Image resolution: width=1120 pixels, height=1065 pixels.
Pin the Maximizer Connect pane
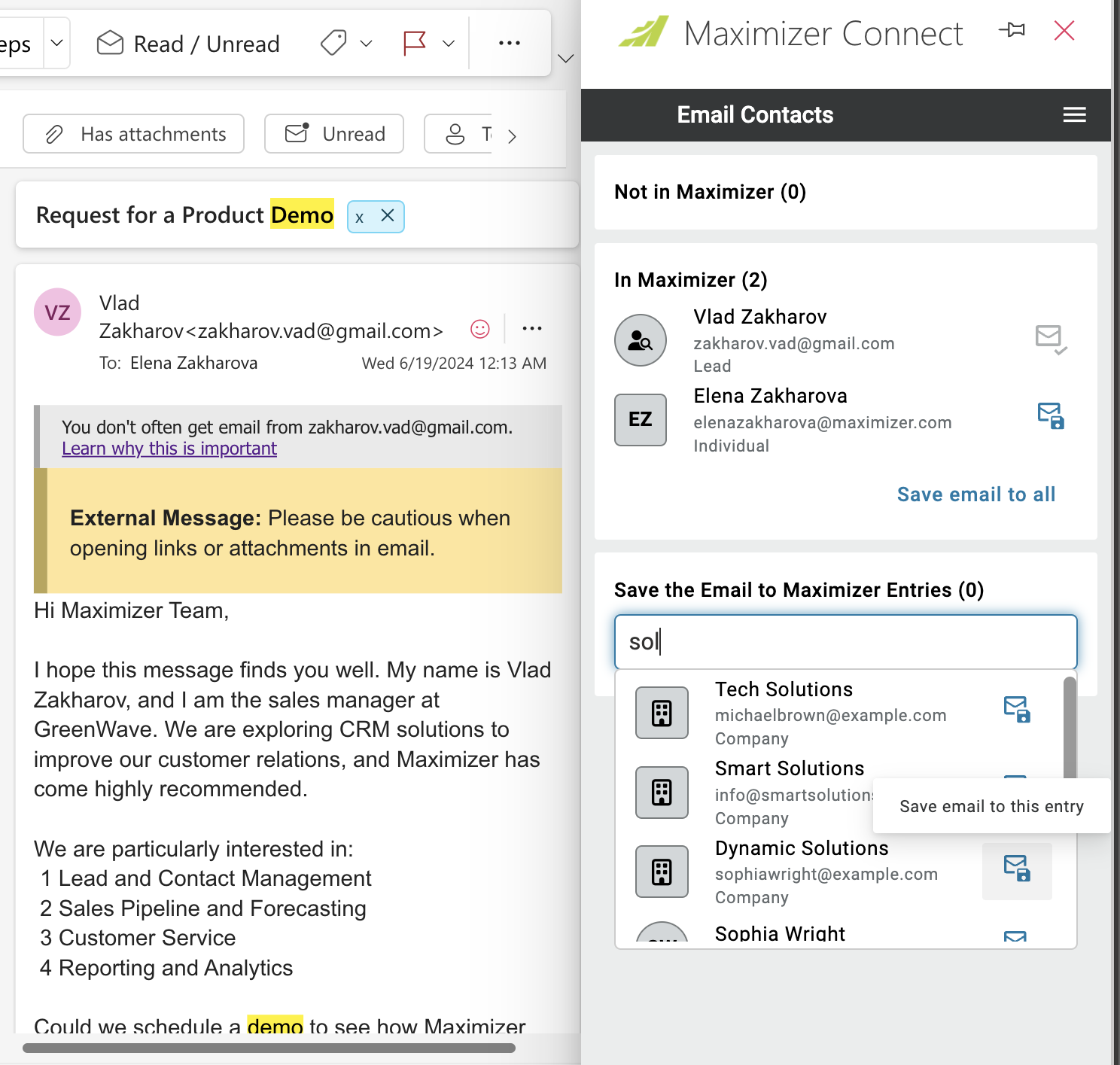pyautogui.click(x=1012, y=30)
